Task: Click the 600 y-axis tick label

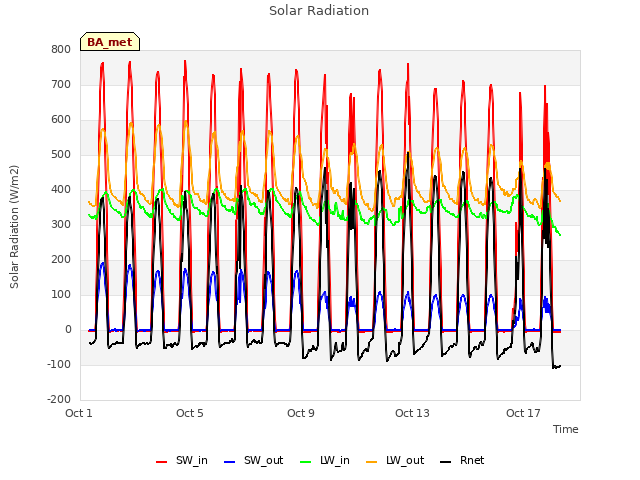Action: (61, 120)
